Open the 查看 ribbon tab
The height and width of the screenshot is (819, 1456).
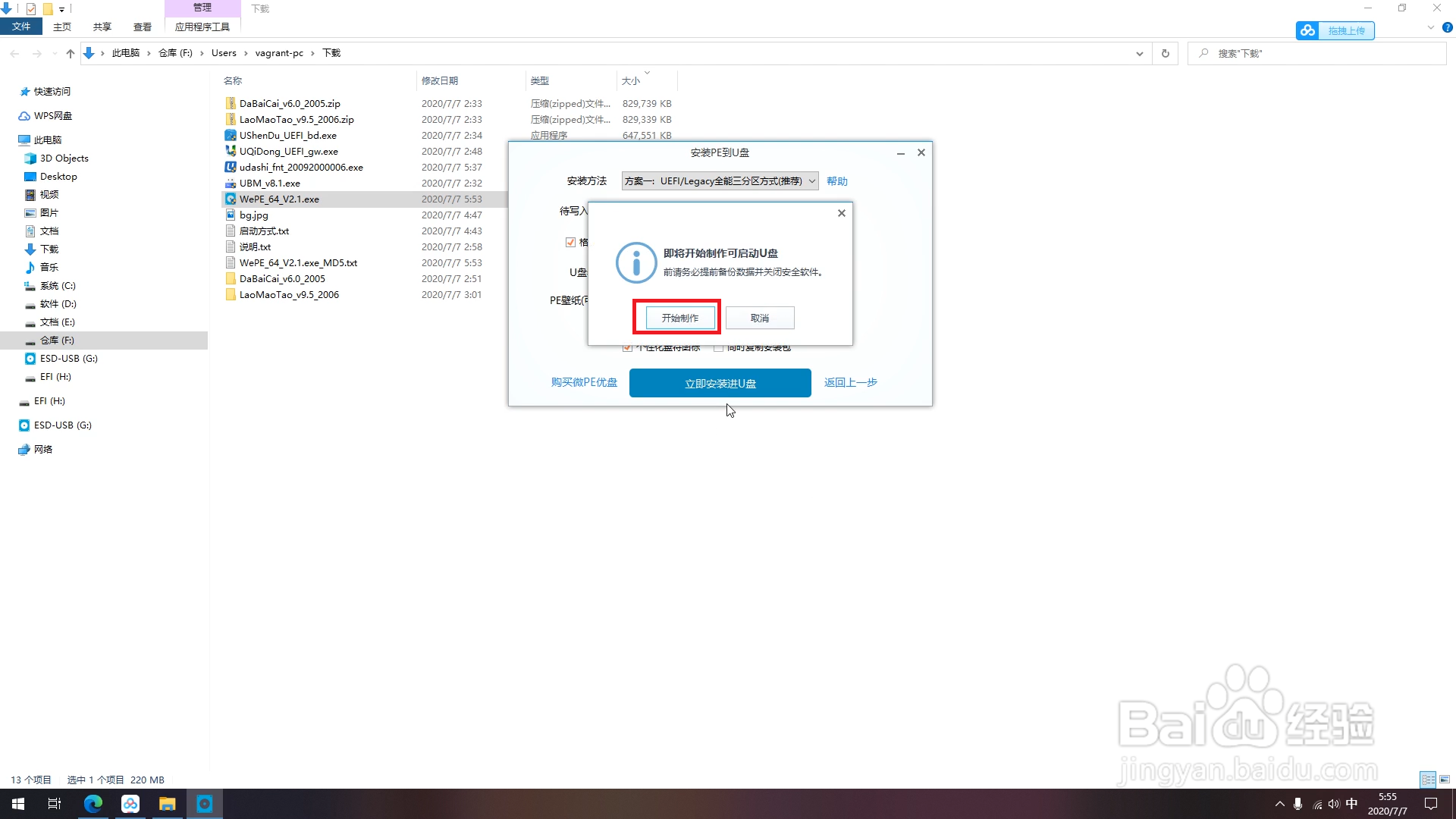click(142, 27)
